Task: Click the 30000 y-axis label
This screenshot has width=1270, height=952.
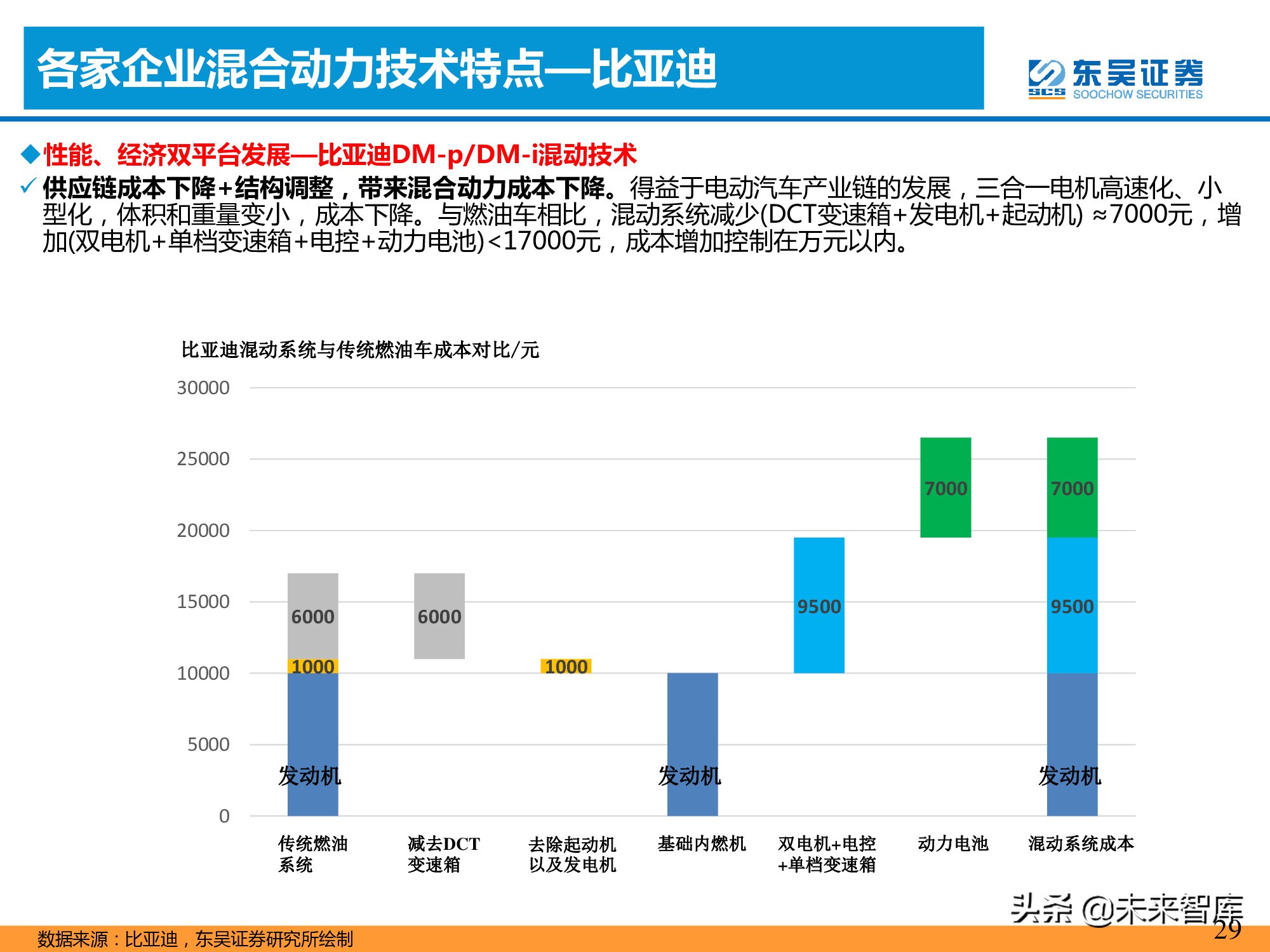Action: pos(203,388)
